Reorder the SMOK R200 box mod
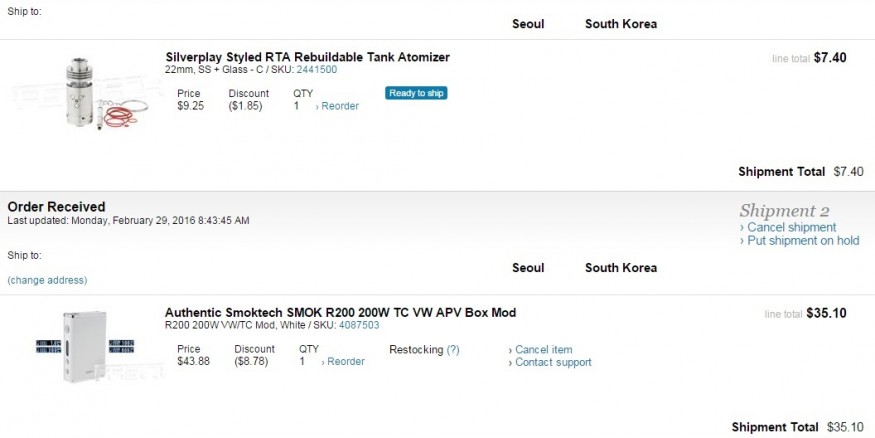Viewport: 875px width, 438px height. click(x=343, y=362)
